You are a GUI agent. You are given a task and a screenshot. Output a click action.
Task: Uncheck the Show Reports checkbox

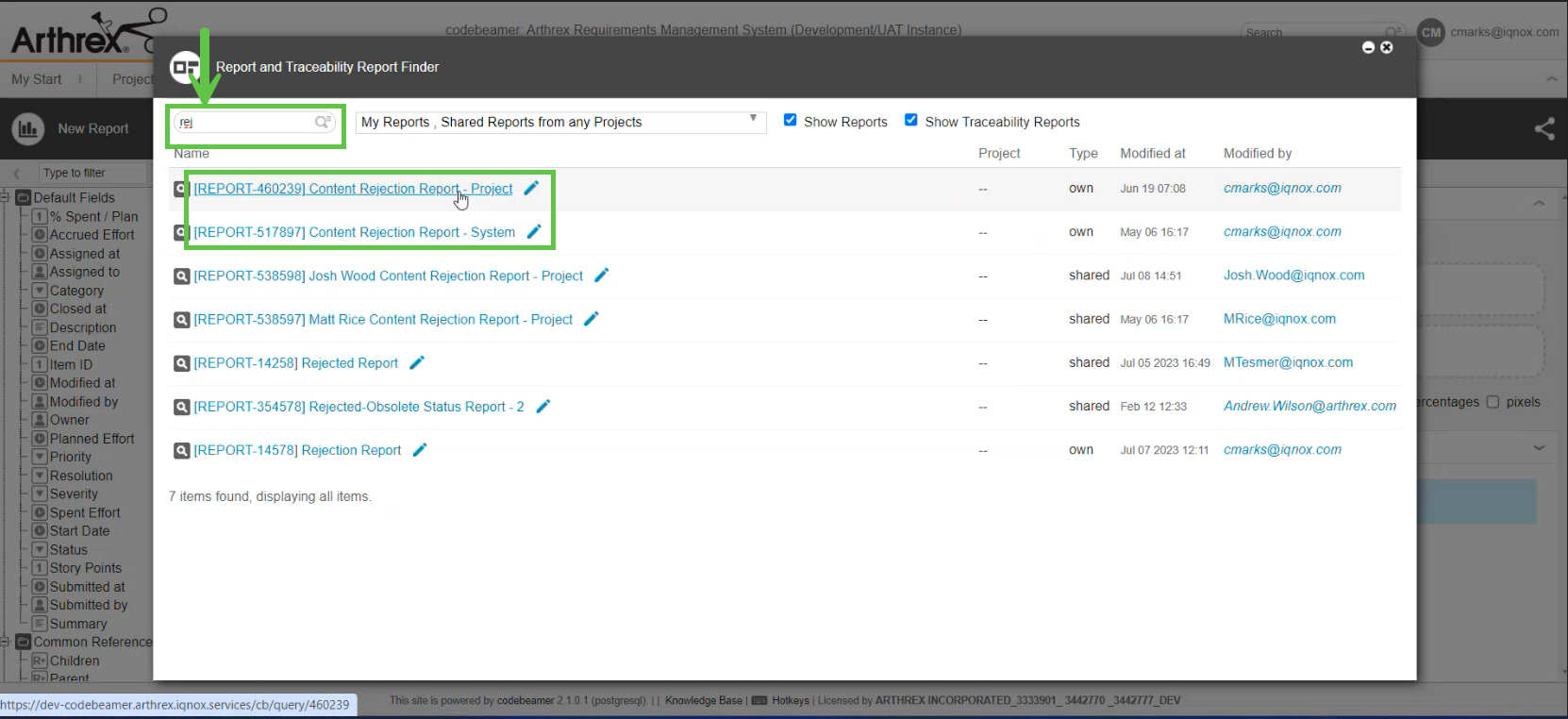tap(791, 120)
